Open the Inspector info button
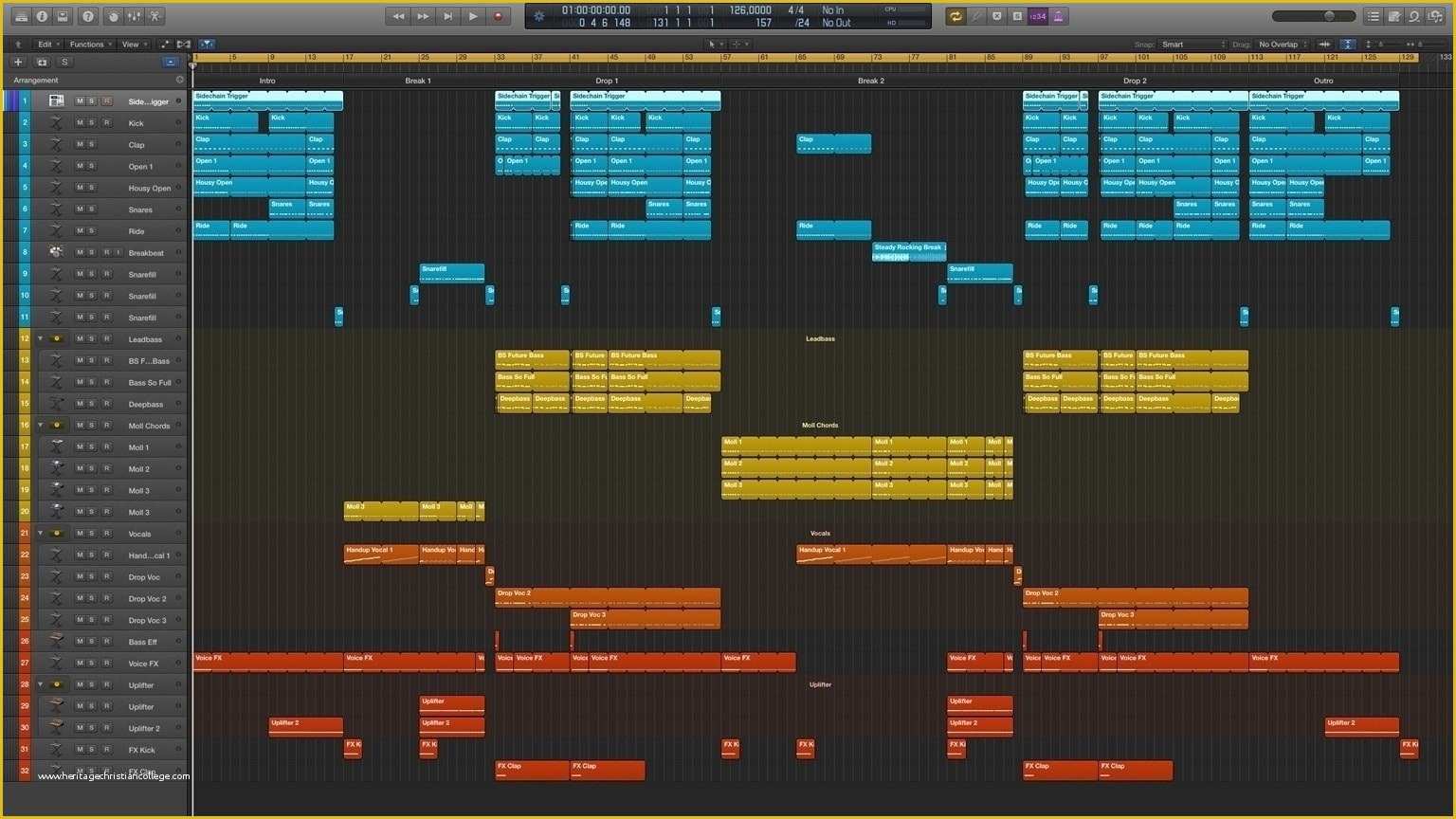The height and width of the screenshot is (819, 1456). (42, 16)
